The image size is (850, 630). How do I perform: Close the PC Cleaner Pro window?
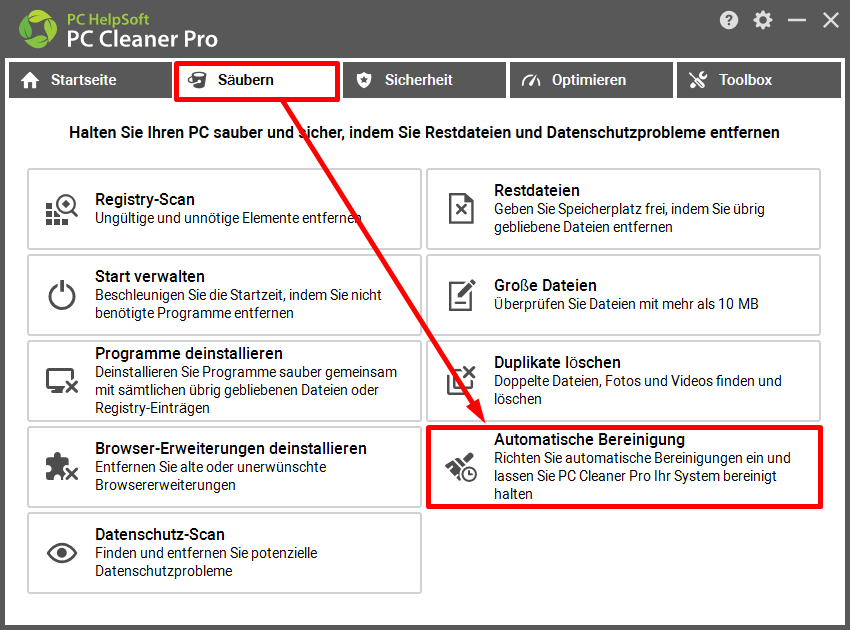pos(830,21)
